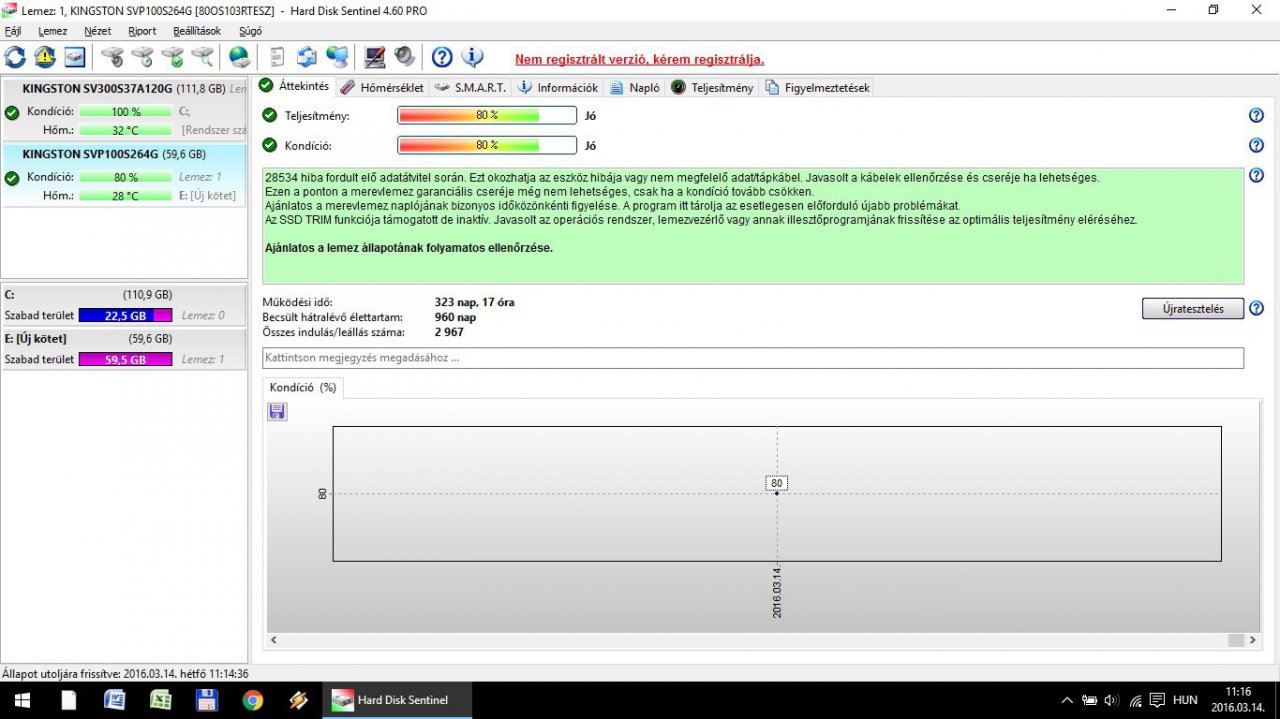This screenshot has width=1280, height=719.
Task: Switch to the Figyelmeztetések tab
Action: tap(817, 87)
